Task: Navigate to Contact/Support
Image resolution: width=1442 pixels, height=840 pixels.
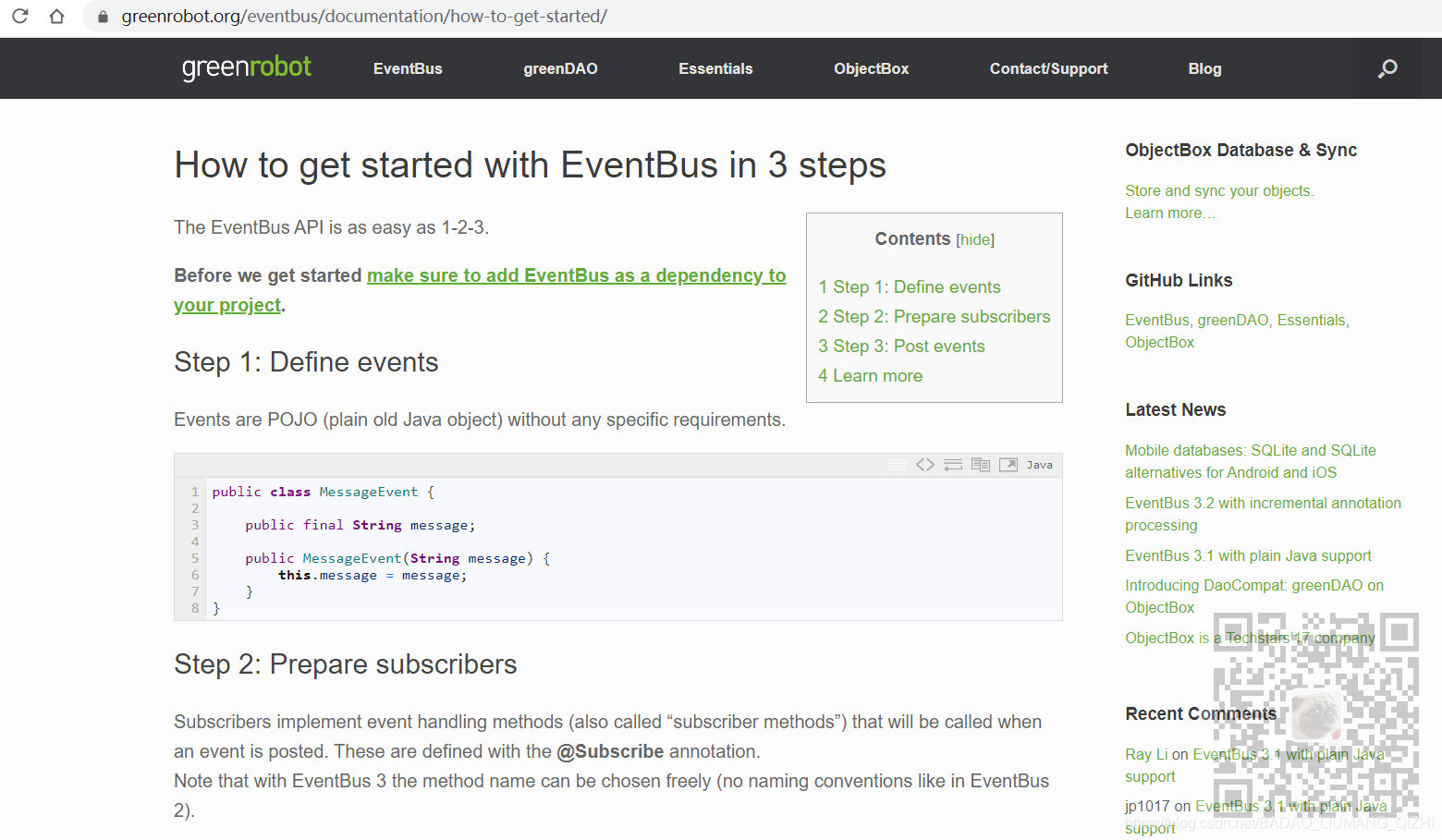Action: pyautogui.click(x=1048, y=67)
